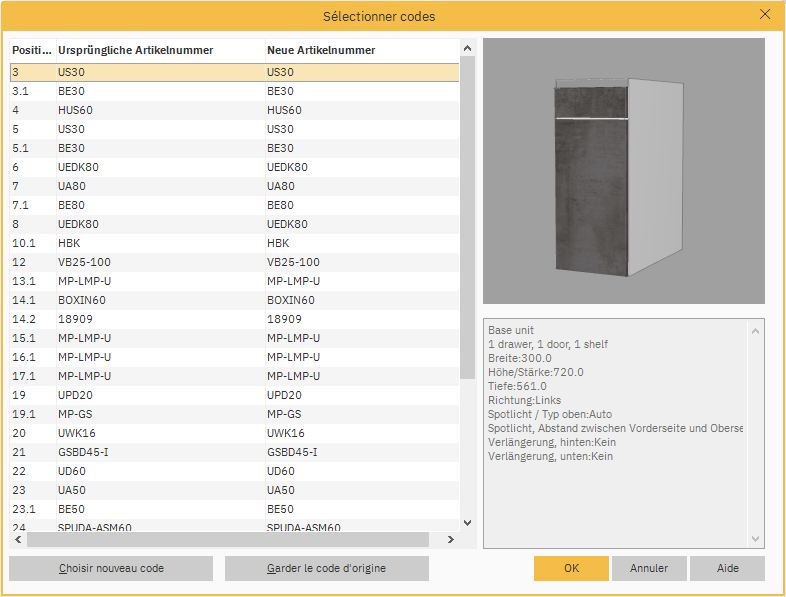Click the 3D cabinet preview image
This screenshot has width=786, height=597.
(623, 171)
